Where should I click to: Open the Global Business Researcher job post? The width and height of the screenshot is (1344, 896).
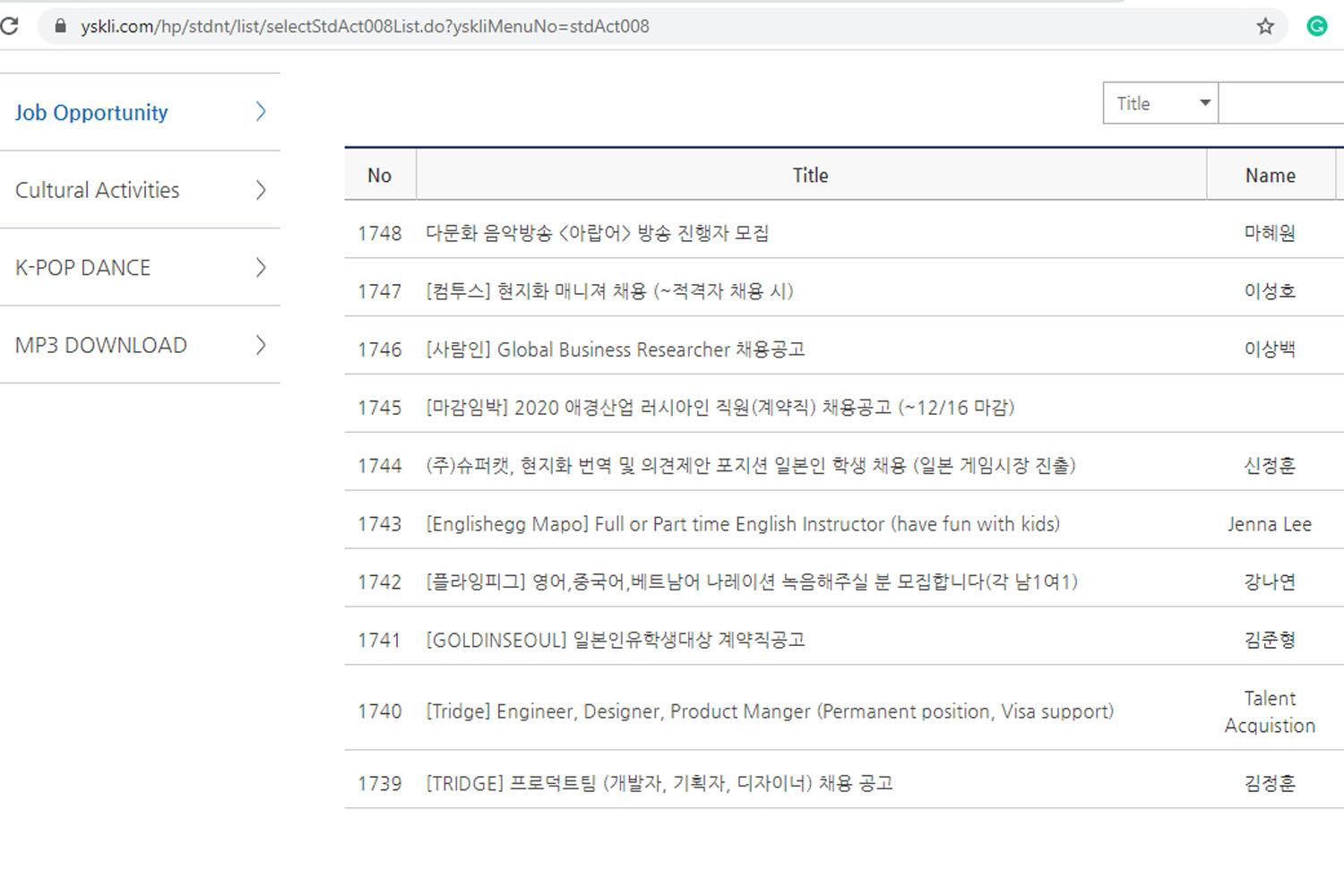pyautogui.click(x=615, y=349)
